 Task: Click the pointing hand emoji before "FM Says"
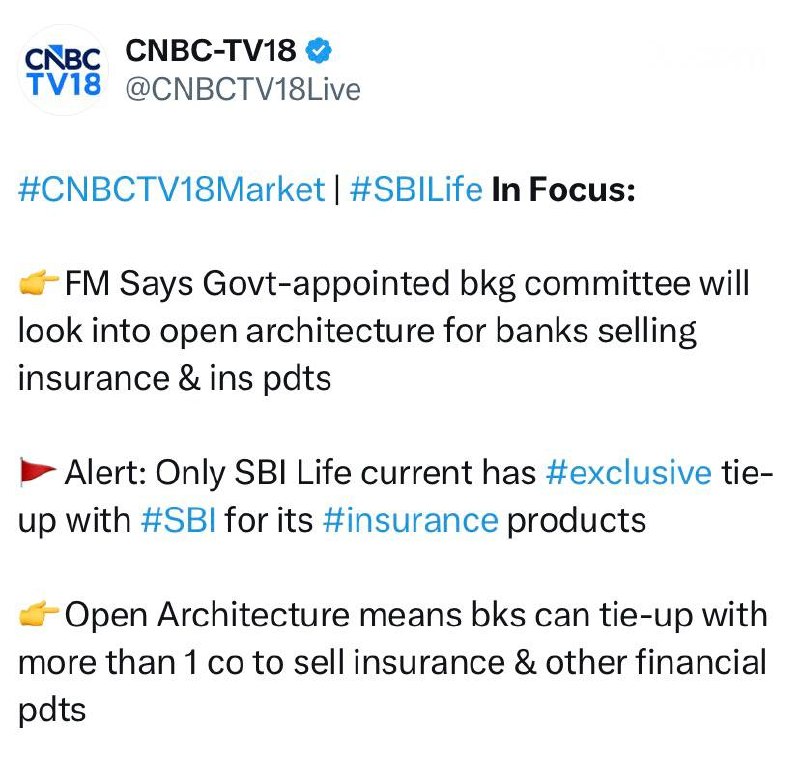[39, 285]
